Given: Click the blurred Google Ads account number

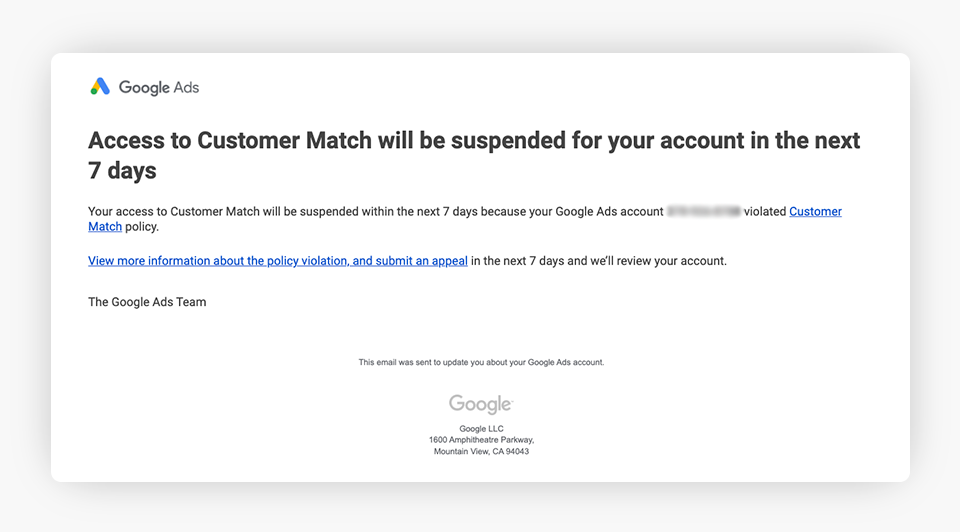Looking at the screenshot, I should [x=703, y=212].
